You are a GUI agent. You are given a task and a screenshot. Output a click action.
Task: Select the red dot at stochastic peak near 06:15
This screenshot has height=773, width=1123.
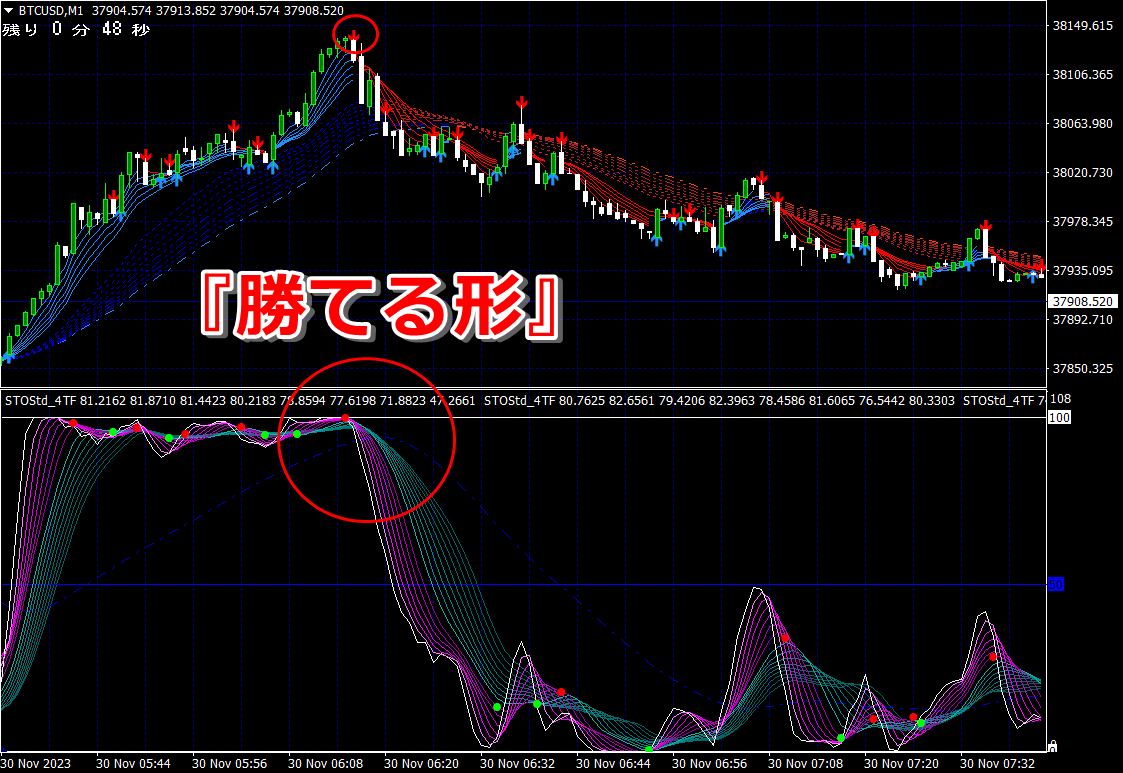coord(345,418)
